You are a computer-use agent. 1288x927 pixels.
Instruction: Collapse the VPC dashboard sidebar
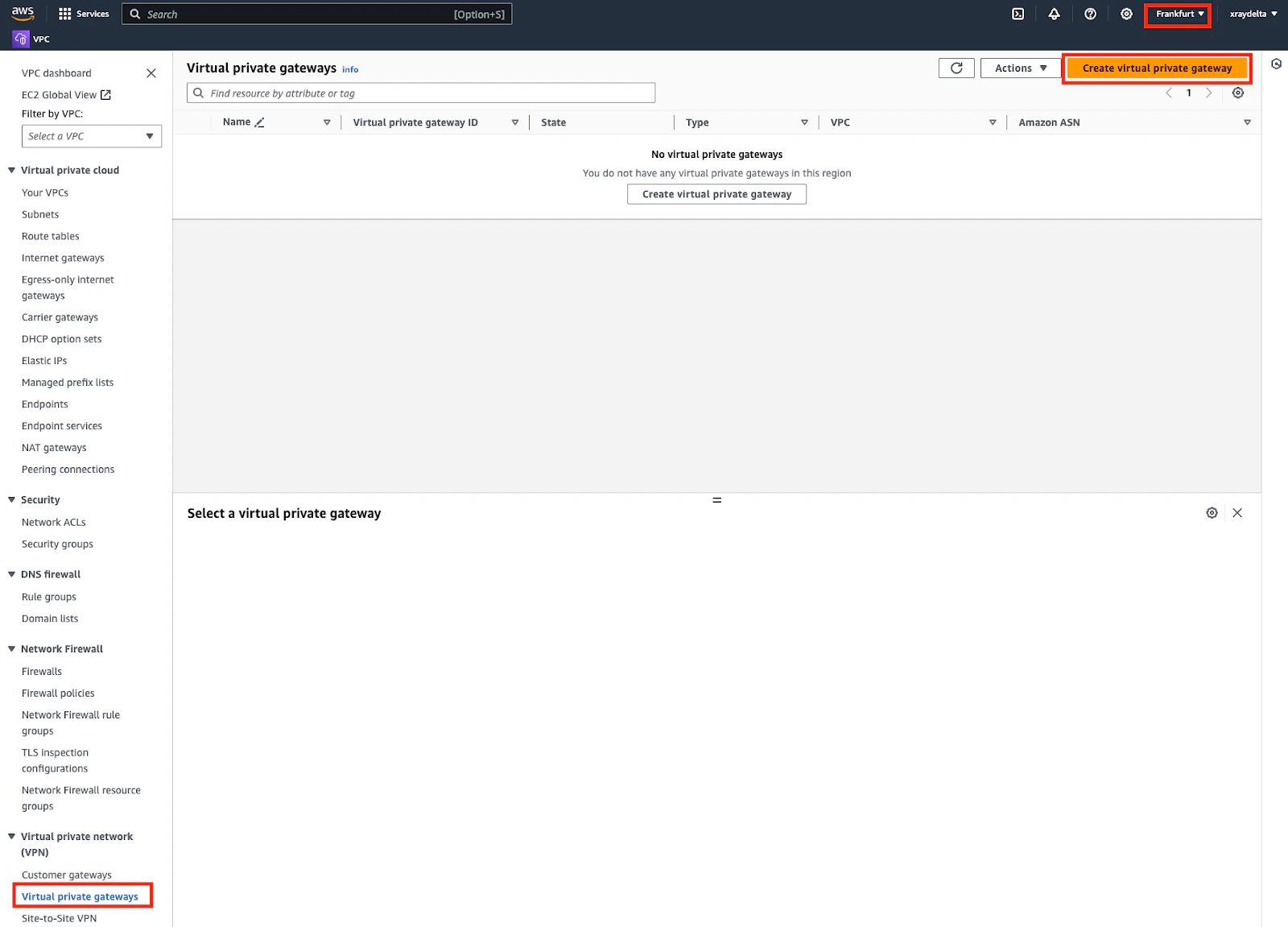click(151, 72)
